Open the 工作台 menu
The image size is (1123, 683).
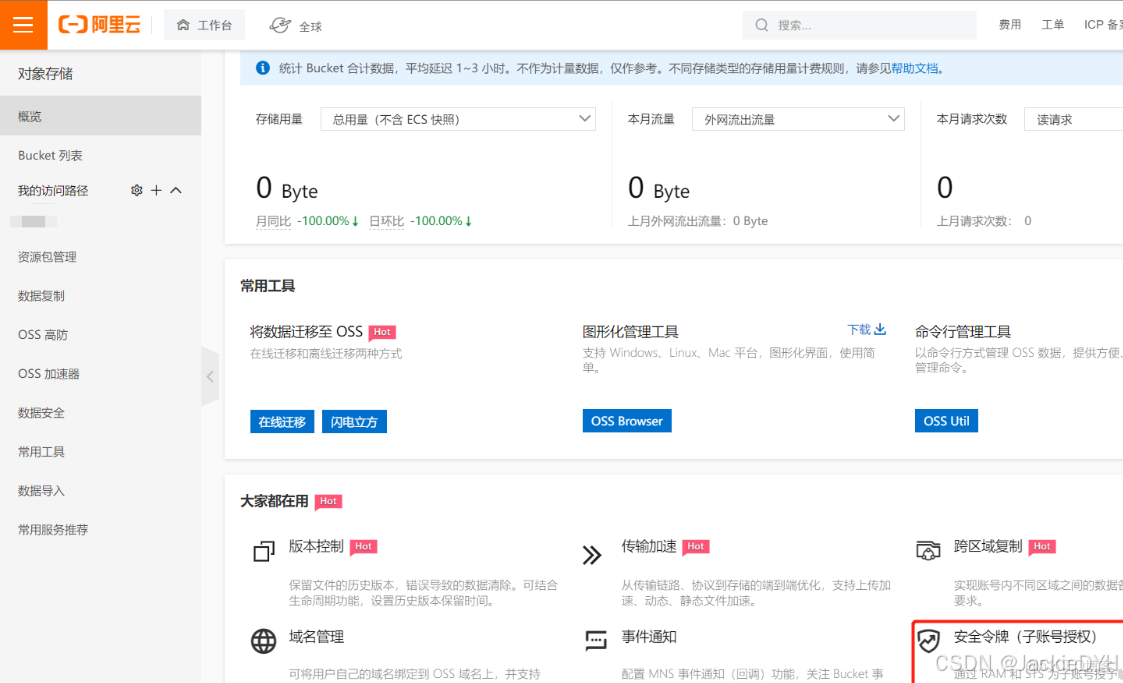coord(204,24)
